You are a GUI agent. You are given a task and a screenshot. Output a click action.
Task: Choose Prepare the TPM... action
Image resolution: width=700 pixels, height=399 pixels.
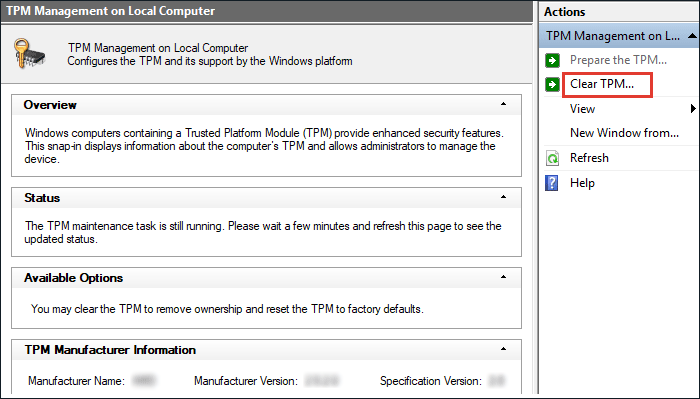618,60
